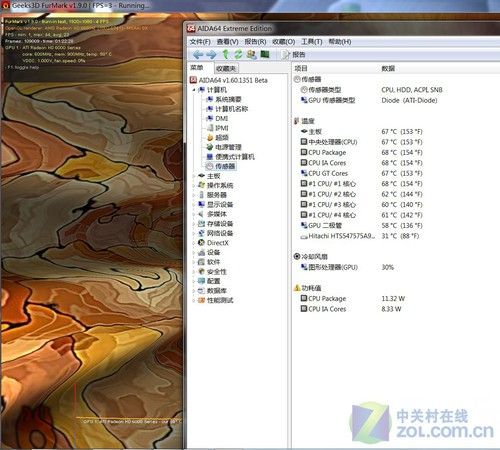Viewport: 500px width, 450px height.
Task: Select AIDA64 v1.60.1351 Beta root node
Action: click(x=228, y=80)
